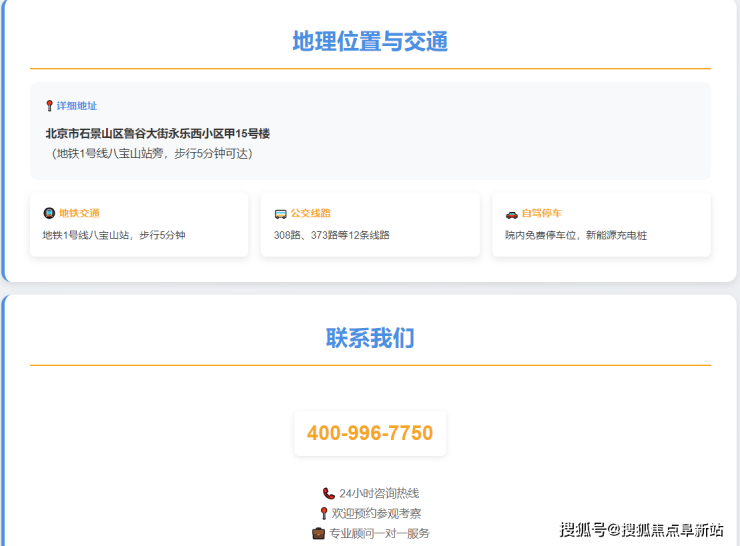Click the 24小时咨询热线 text line

click(379, 493)
